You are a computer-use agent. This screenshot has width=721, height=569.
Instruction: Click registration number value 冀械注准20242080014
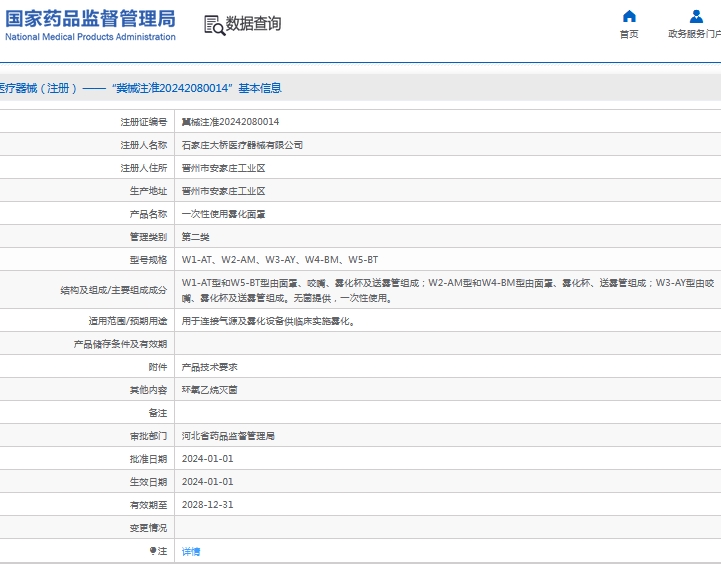pos(230,122)
